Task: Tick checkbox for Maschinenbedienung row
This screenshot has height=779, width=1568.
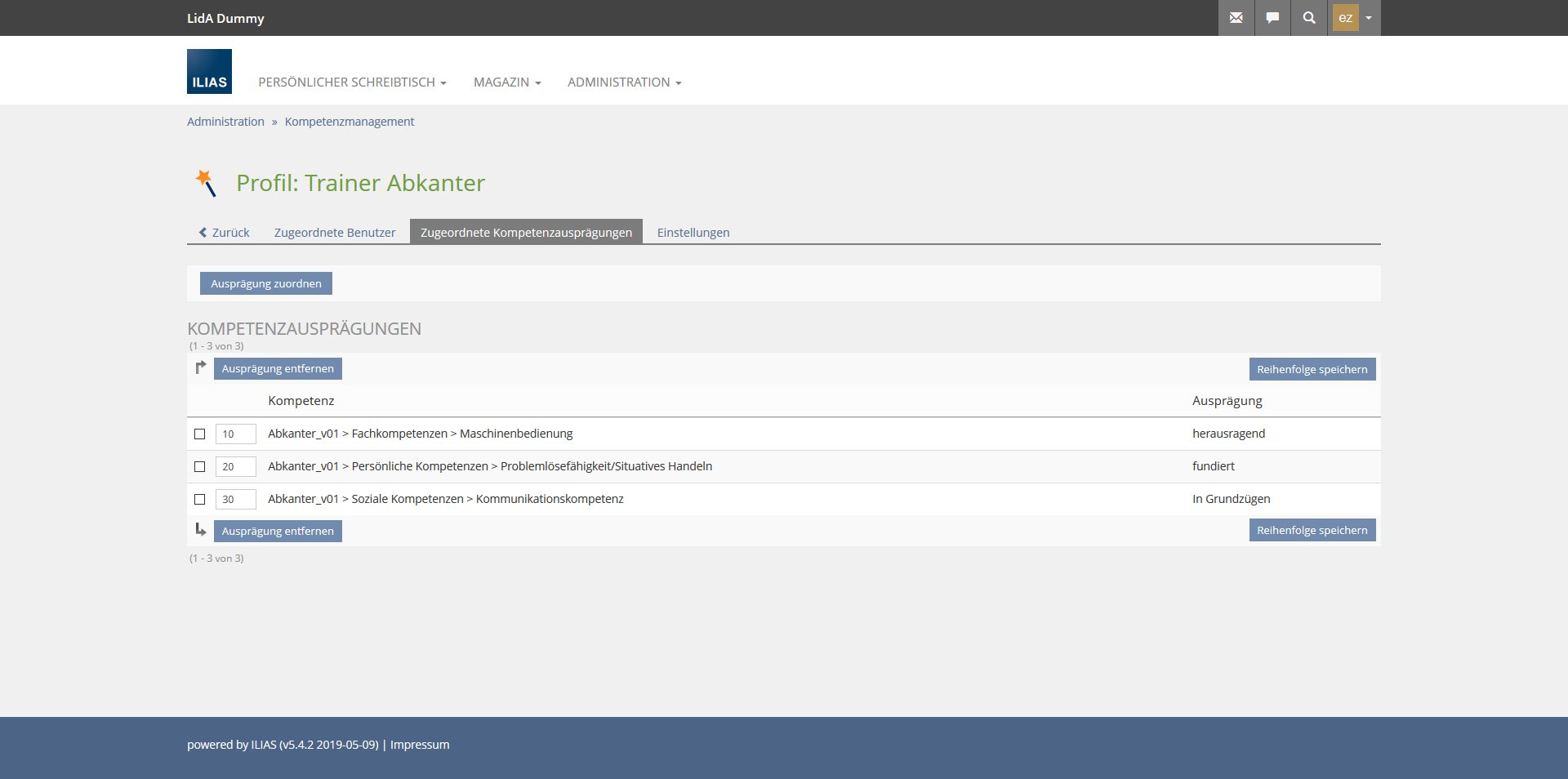Action: pos(200,434)
